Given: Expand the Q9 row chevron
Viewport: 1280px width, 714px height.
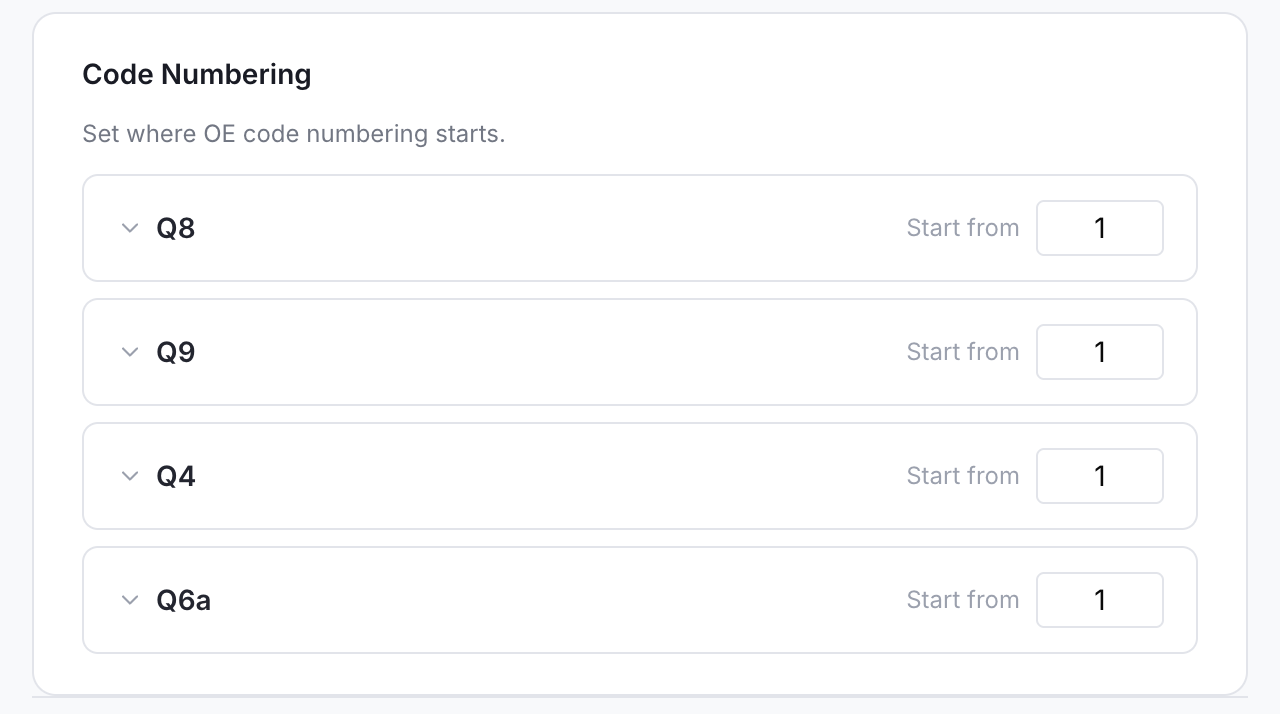Looking at the screenshot, I should click(x=129, y=352).
